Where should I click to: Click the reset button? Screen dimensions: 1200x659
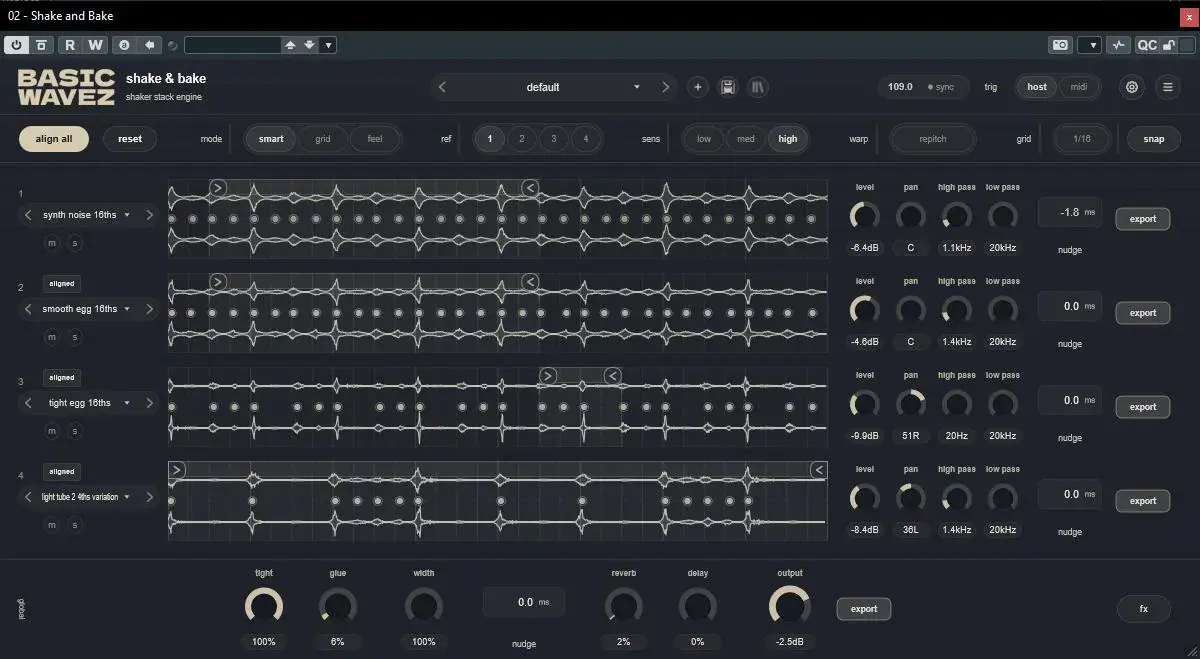tap(130, 139)
